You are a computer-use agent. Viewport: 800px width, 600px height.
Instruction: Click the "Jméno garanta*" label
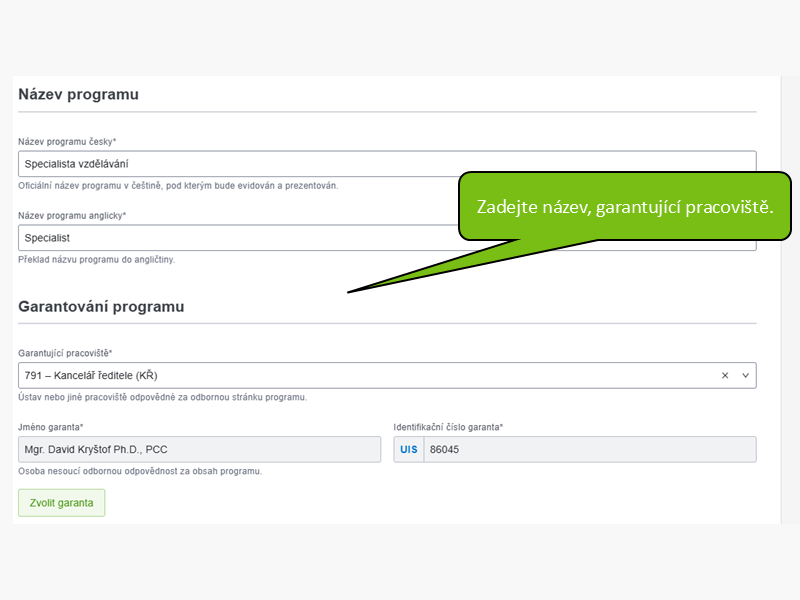[51, 427]
